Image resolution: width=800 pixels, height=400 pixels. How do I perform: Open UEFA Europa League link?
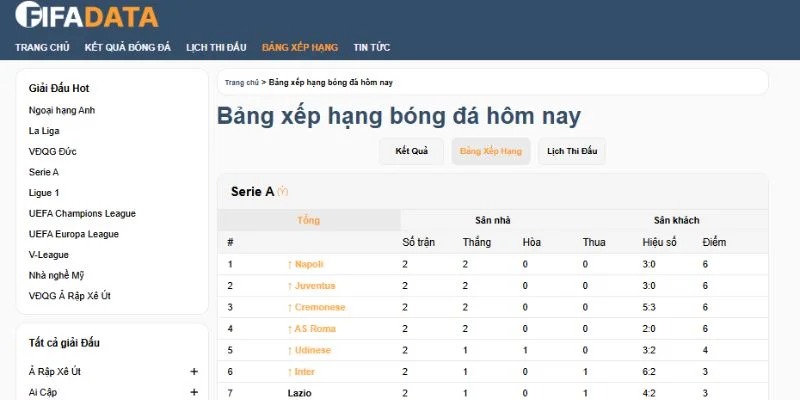point(74,234)
